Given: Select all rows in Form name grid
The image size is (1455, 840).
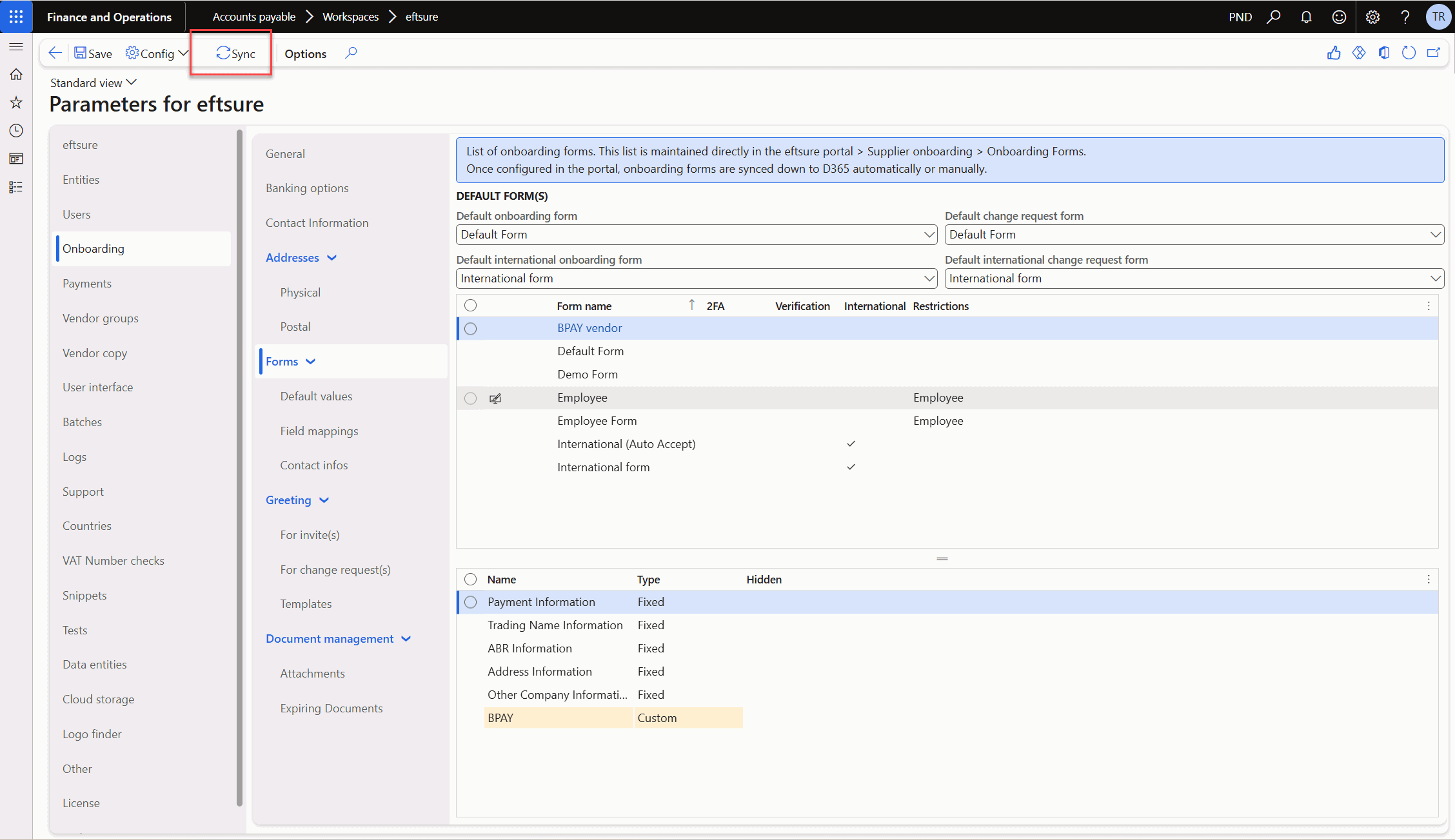Looking at the screenshot, I should point(471,306).
